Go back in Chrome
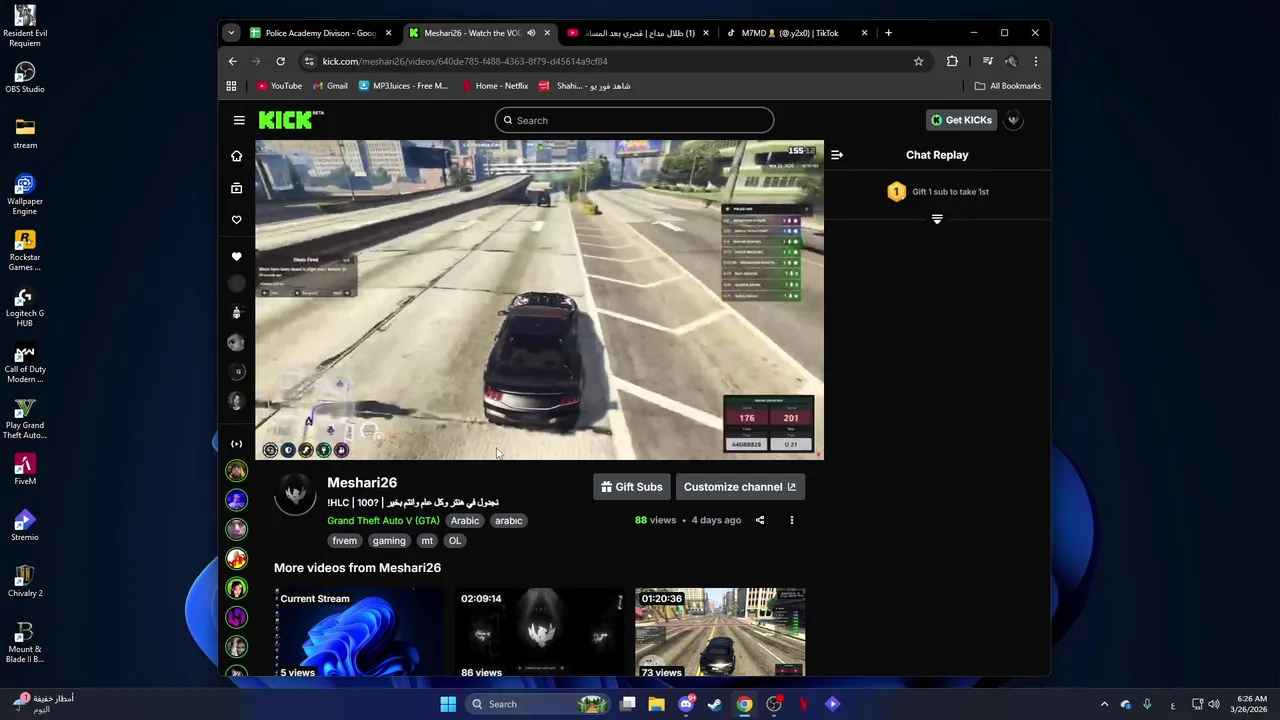1280x720 pixels. point(233,61)
